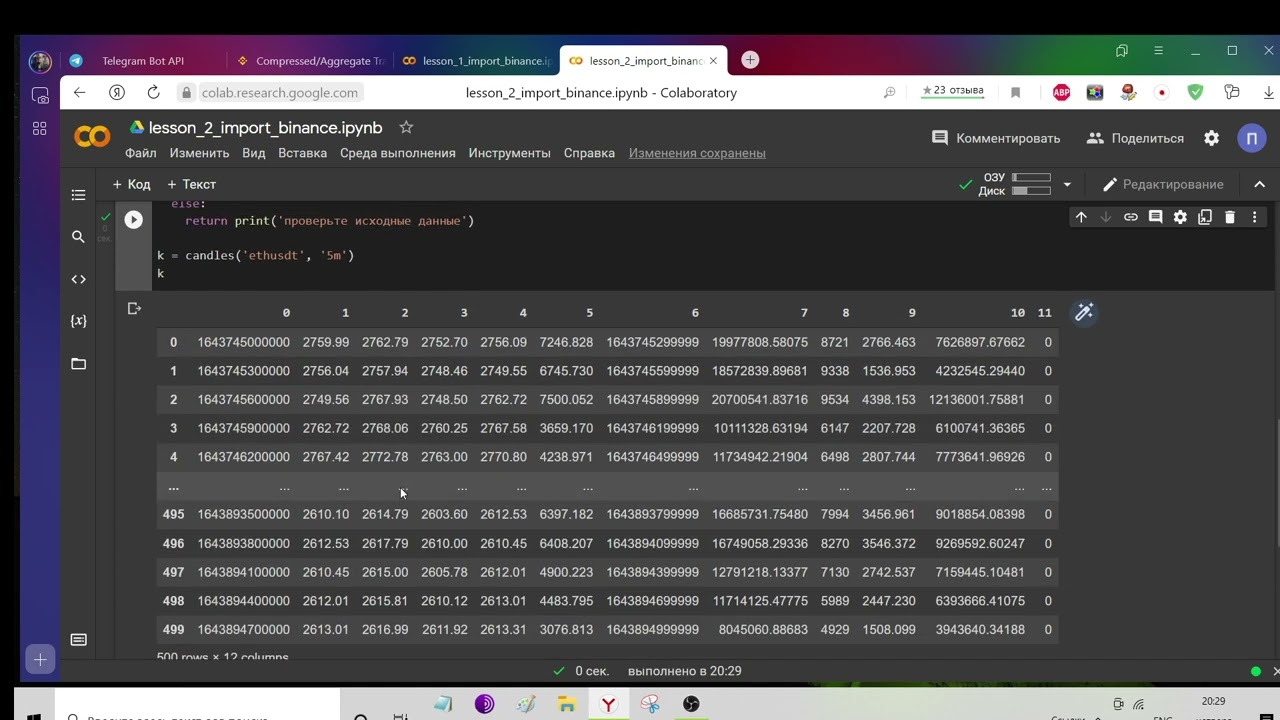Viewport: 1280px width, 720px height.
Task: Convert dataframe to interactive table with wand
Action: pyautogui.click(x=1084, y=313)
